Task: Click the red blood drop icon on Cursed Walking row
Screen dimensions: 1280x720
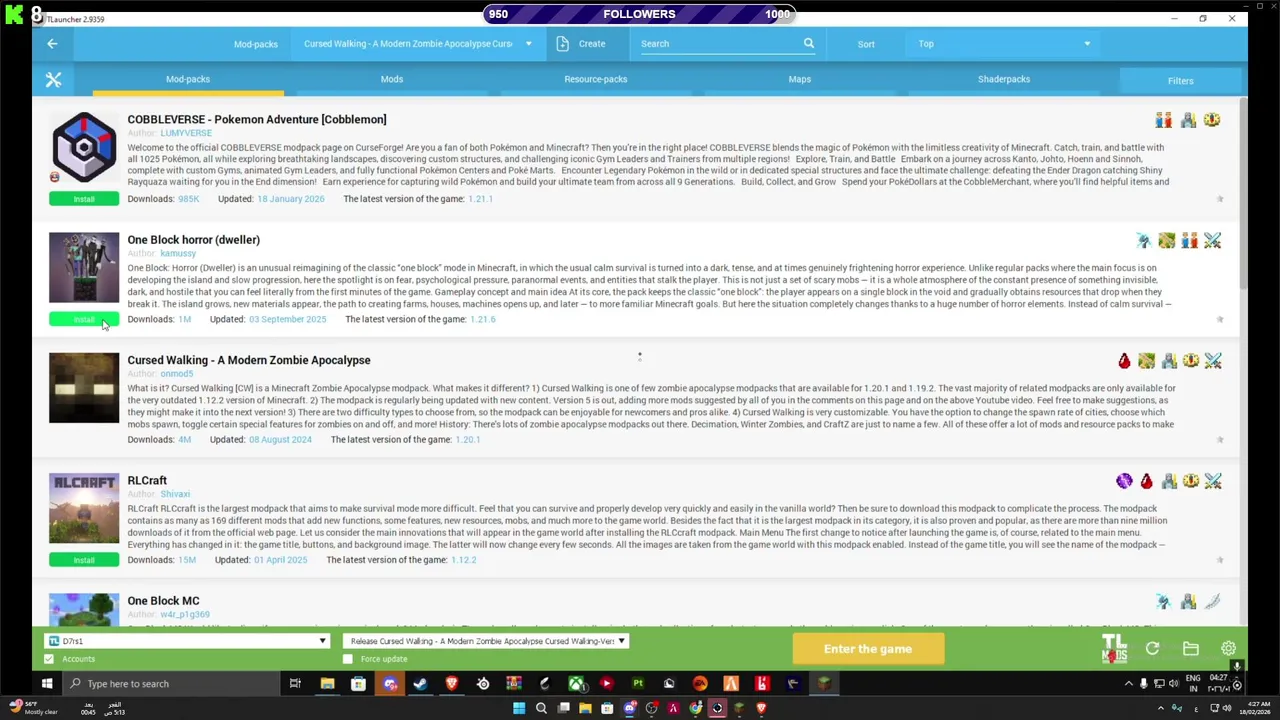Action: click(x=1124, y=361)
